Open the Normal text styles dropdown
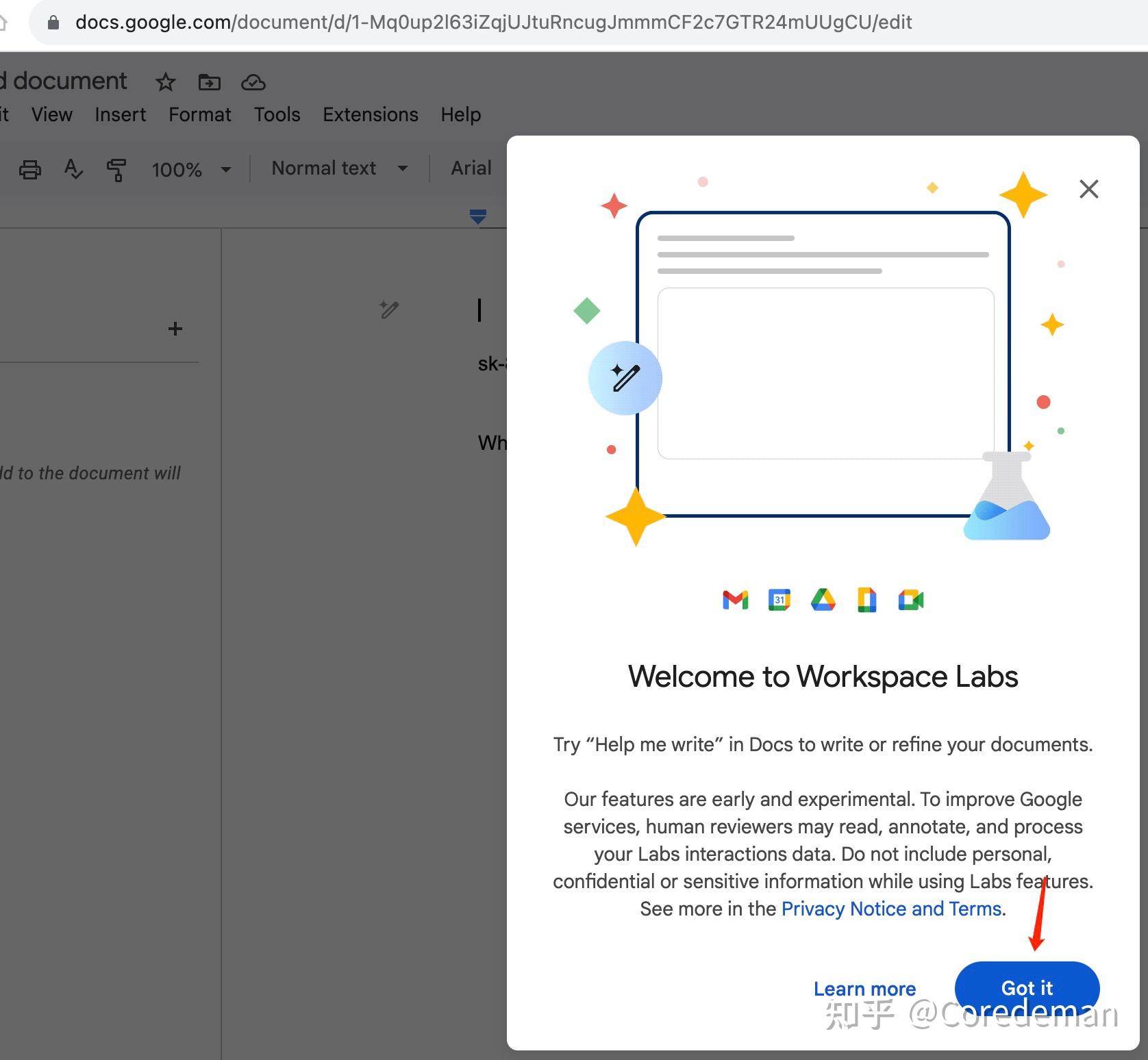The width and height of the screenshot is (1148, 1060). coord(338,168)
